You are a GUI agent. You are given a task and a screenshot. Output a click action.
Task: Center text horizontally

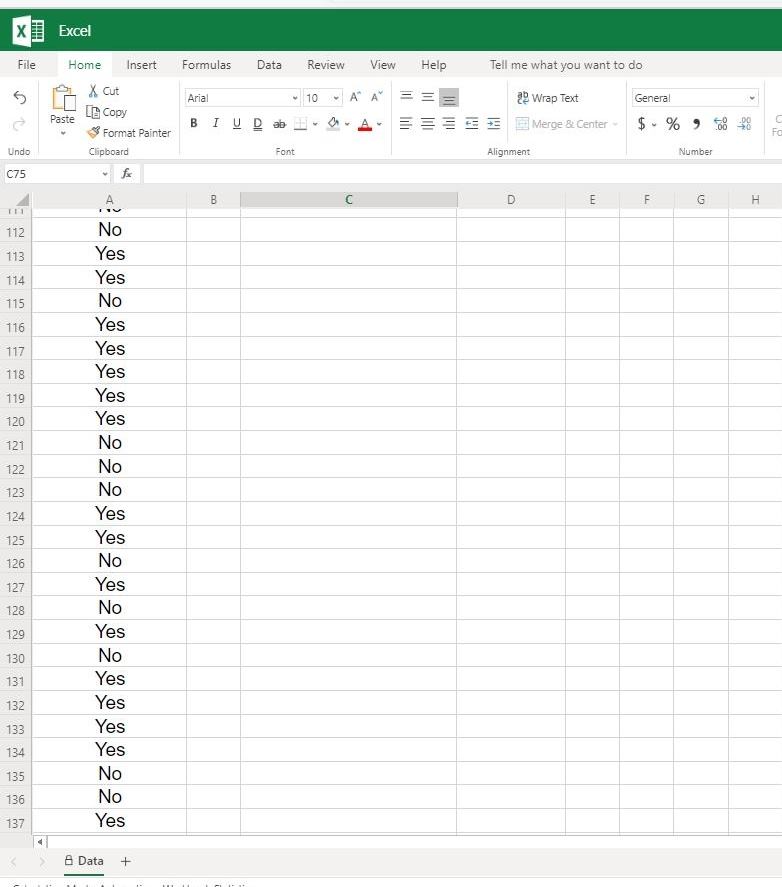pyautogui.click(x=428, y=124)
